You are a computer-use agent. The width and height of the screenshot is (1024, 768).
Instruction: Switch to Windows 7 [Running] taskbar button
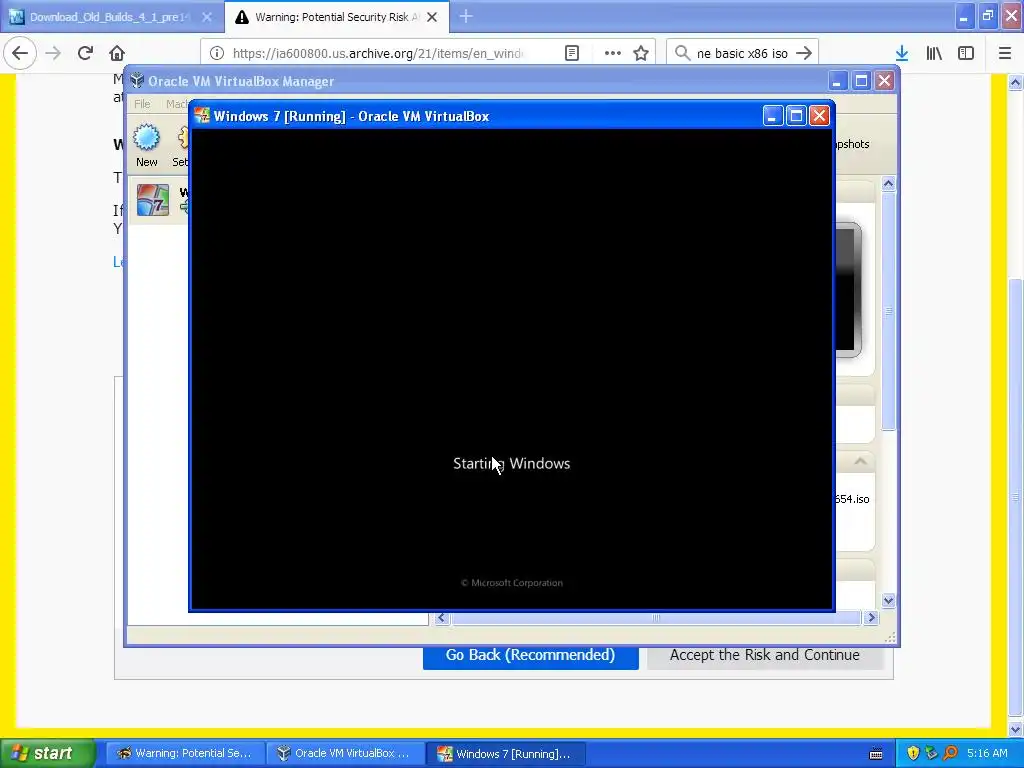point(506,753)
